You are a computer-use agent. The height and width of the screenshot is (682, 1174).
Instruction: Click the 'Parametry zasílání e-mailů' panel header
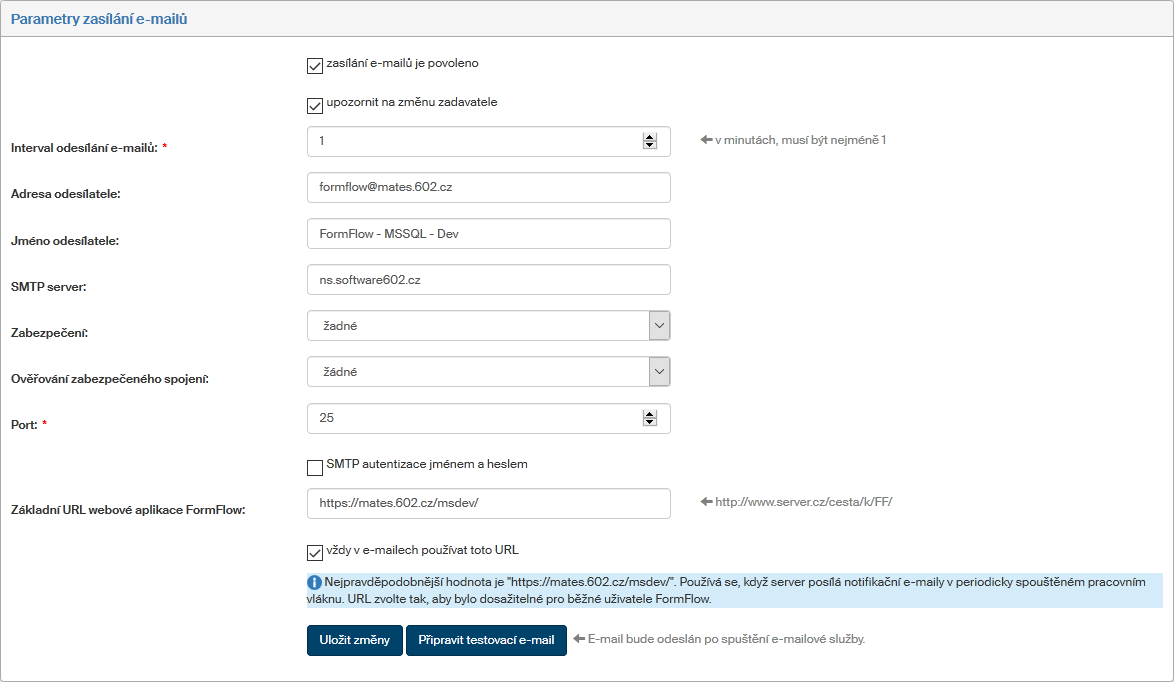point(98,19)
